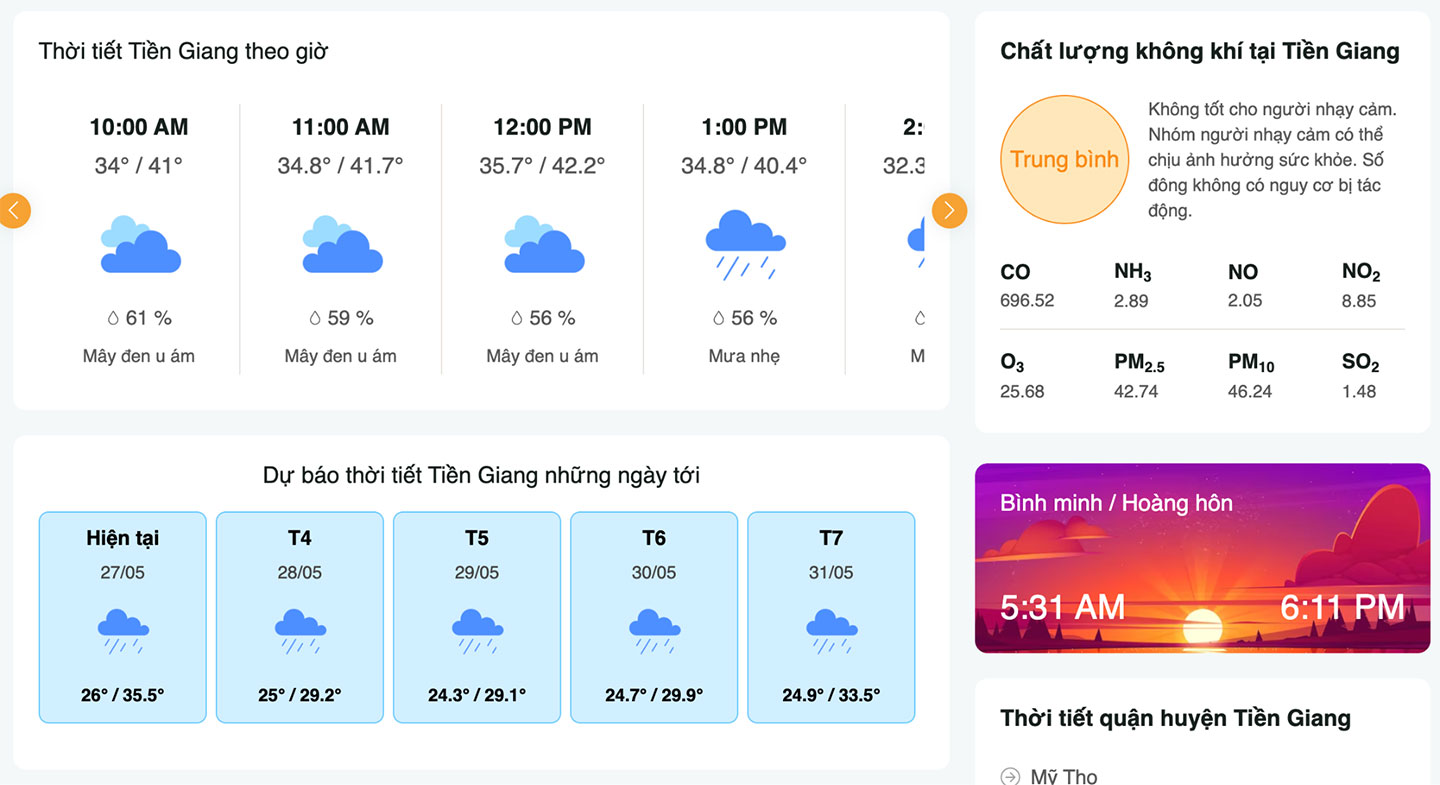1440x785 pixels.
Task: Click the right carousel arrow for hourly forecast
Action: pyautogui.click(x=949, y=211)
